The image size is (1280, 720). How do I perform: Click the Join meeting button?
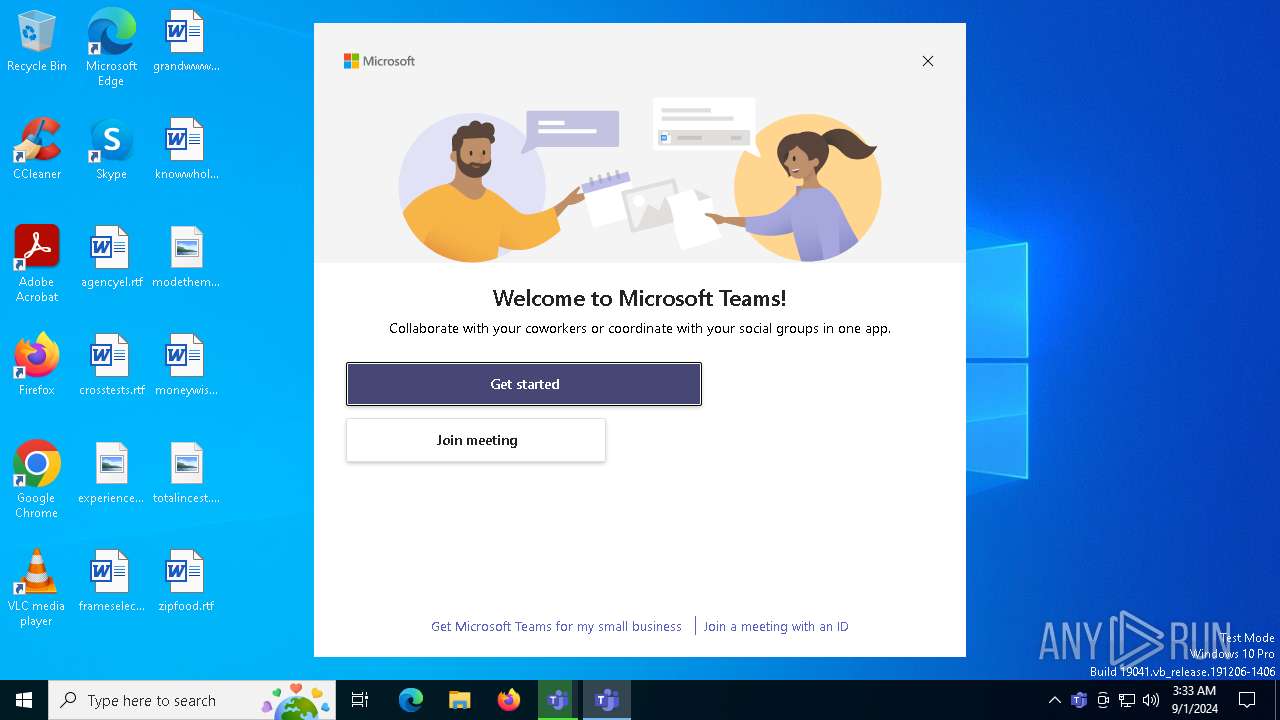[476, 440]
